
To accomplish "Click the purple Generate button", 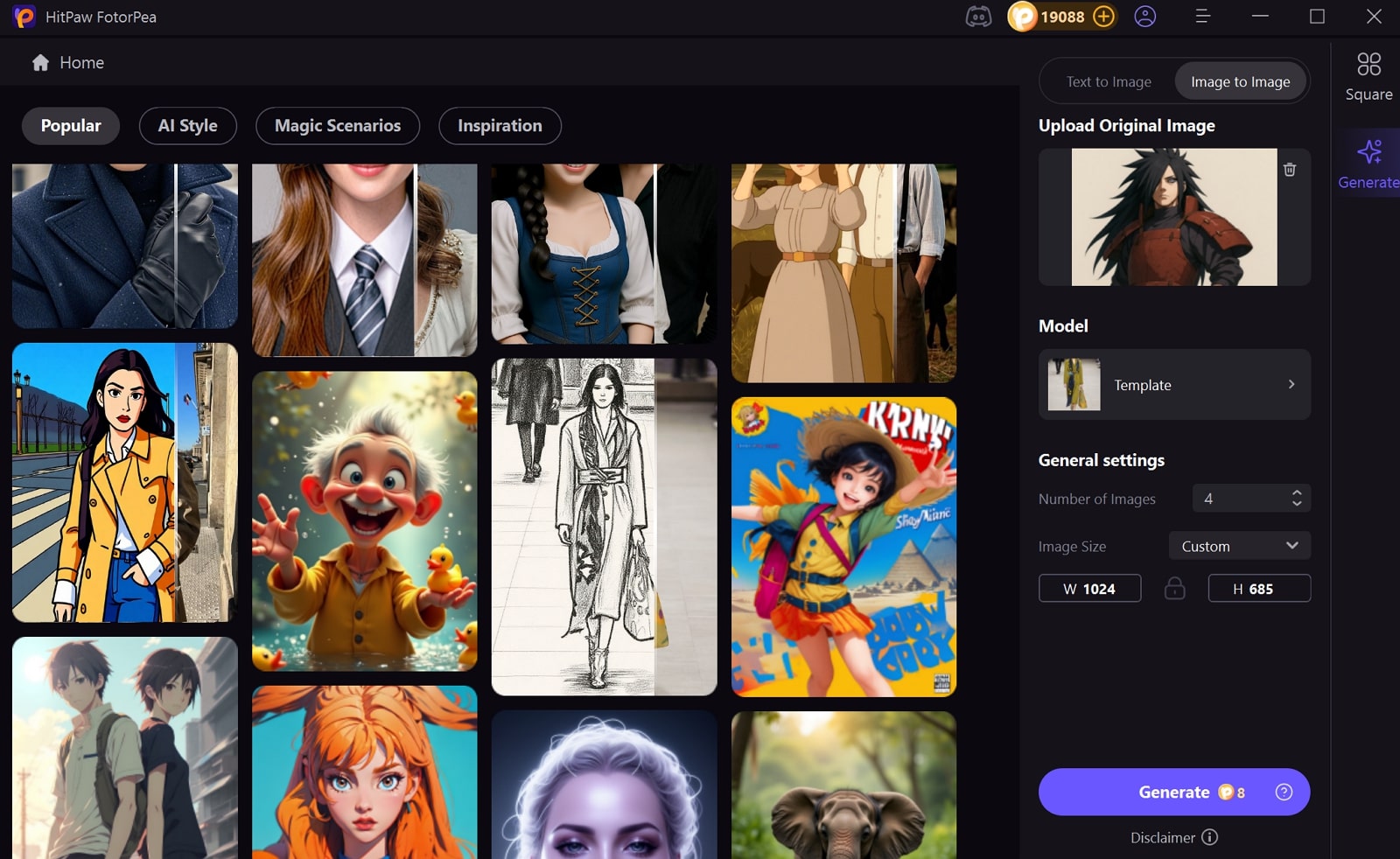I will tap(1174, 792).
